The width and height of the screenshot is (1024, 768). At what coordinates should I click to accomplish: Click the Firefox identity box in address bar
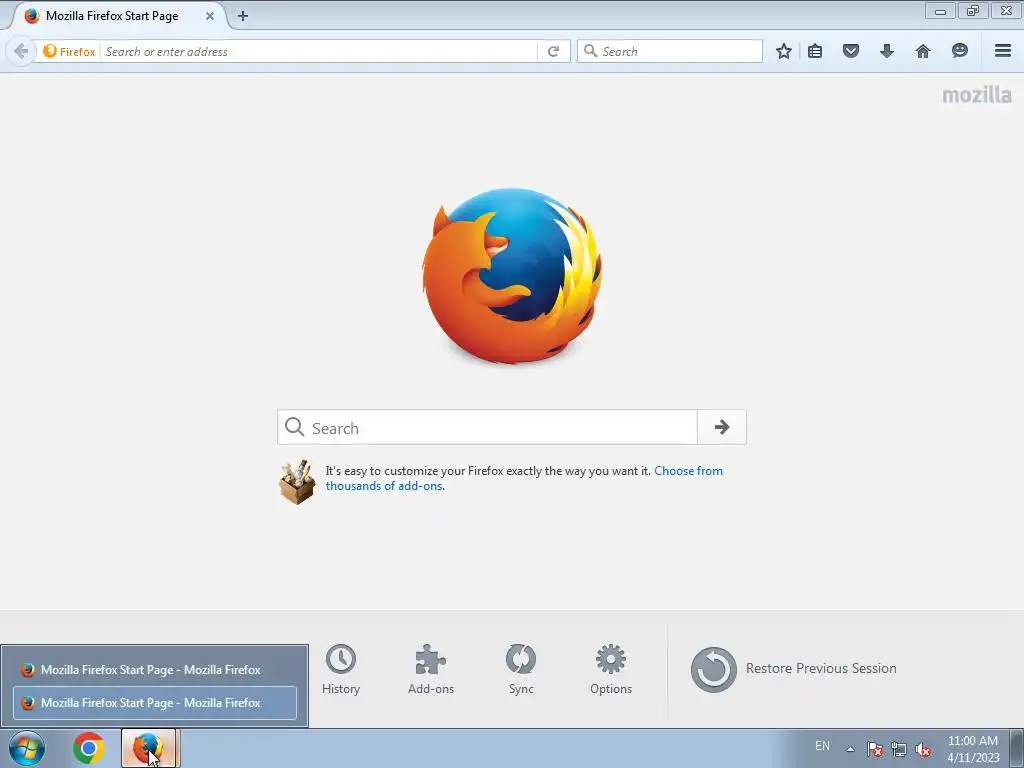69,52
